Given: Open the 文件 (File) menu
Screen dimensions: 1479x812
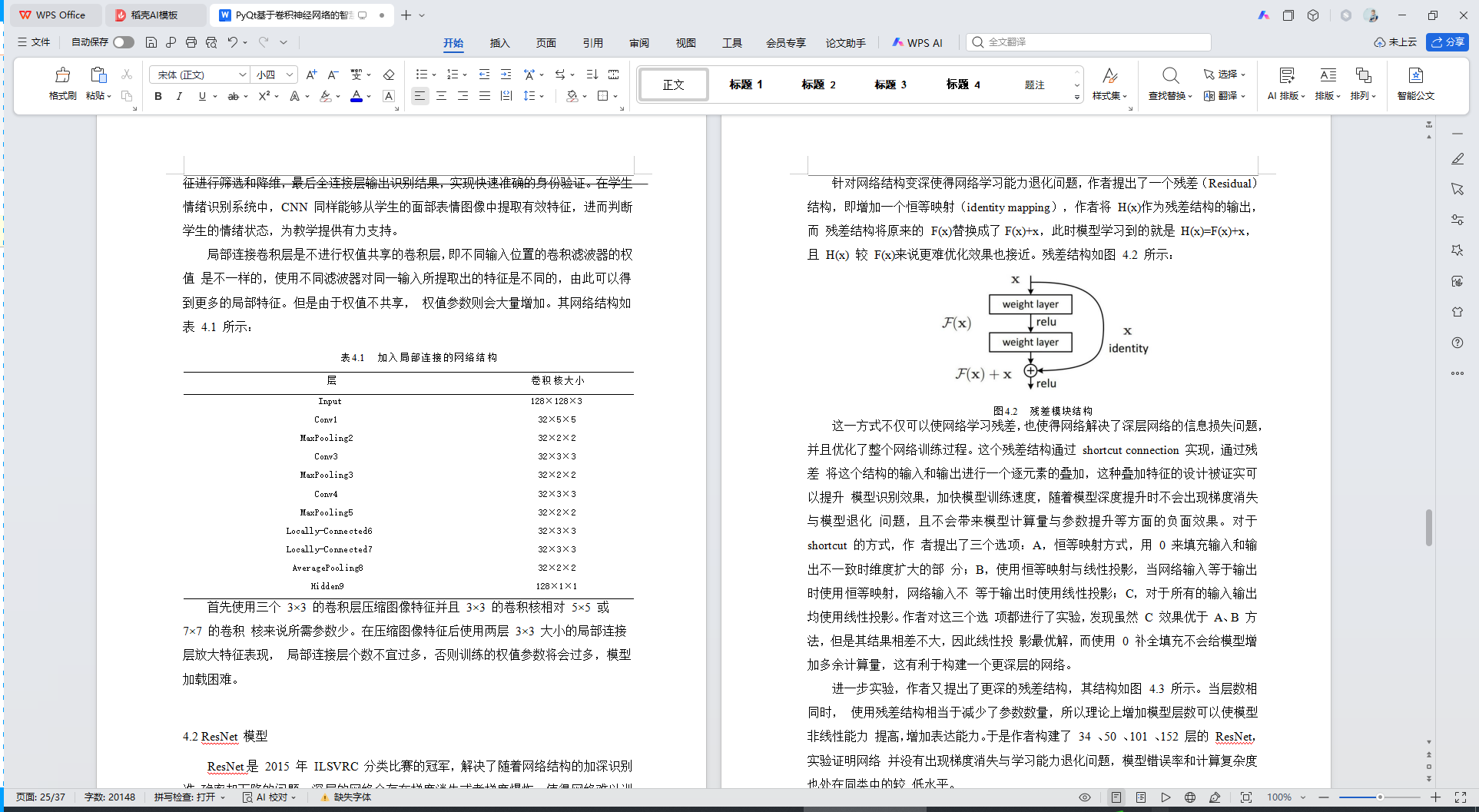Looking at the screenshot, I should point(34,42).
